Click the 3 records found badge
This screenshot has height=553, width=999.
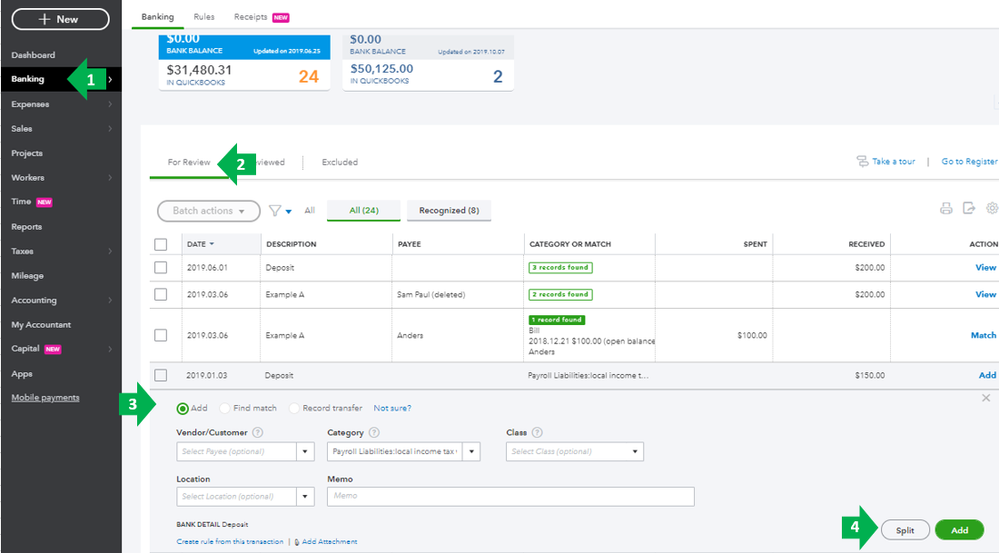click(560, 268)
